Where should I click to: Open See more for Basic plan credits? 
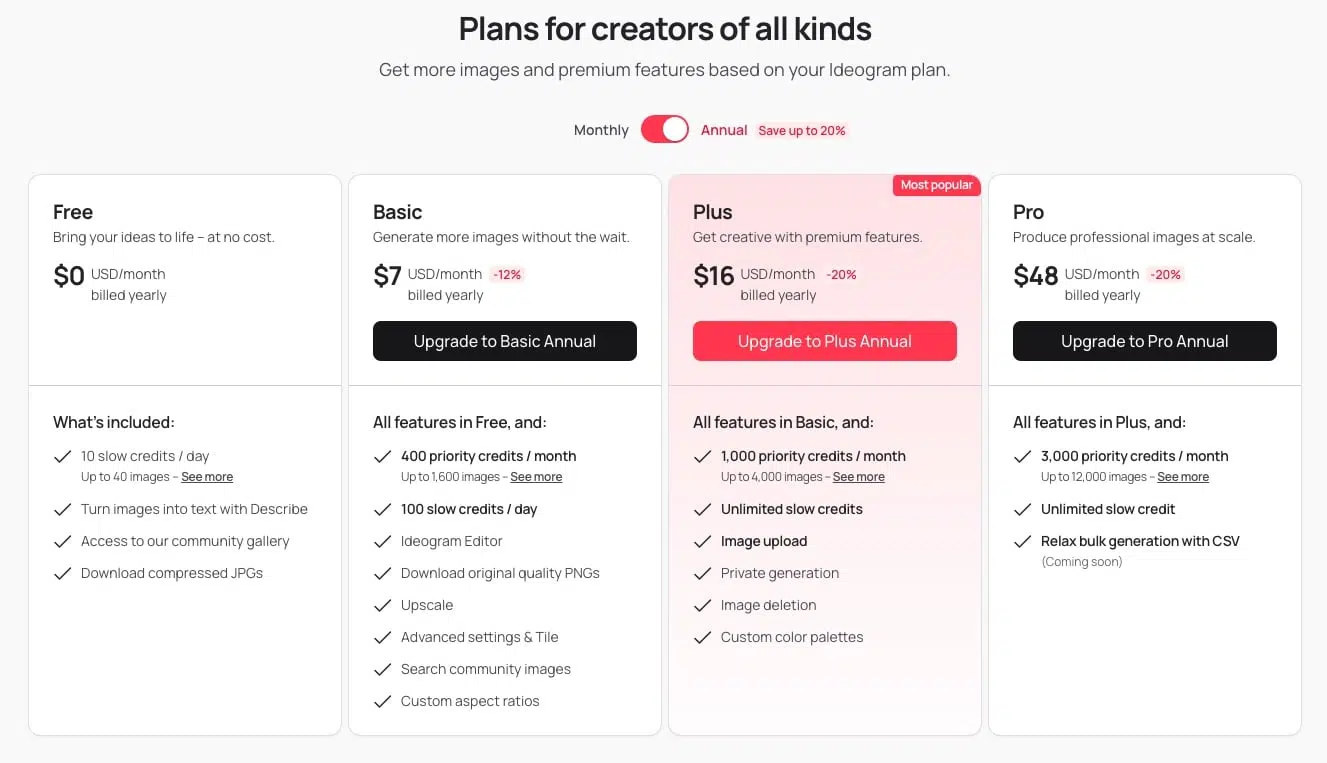point(536,477)
